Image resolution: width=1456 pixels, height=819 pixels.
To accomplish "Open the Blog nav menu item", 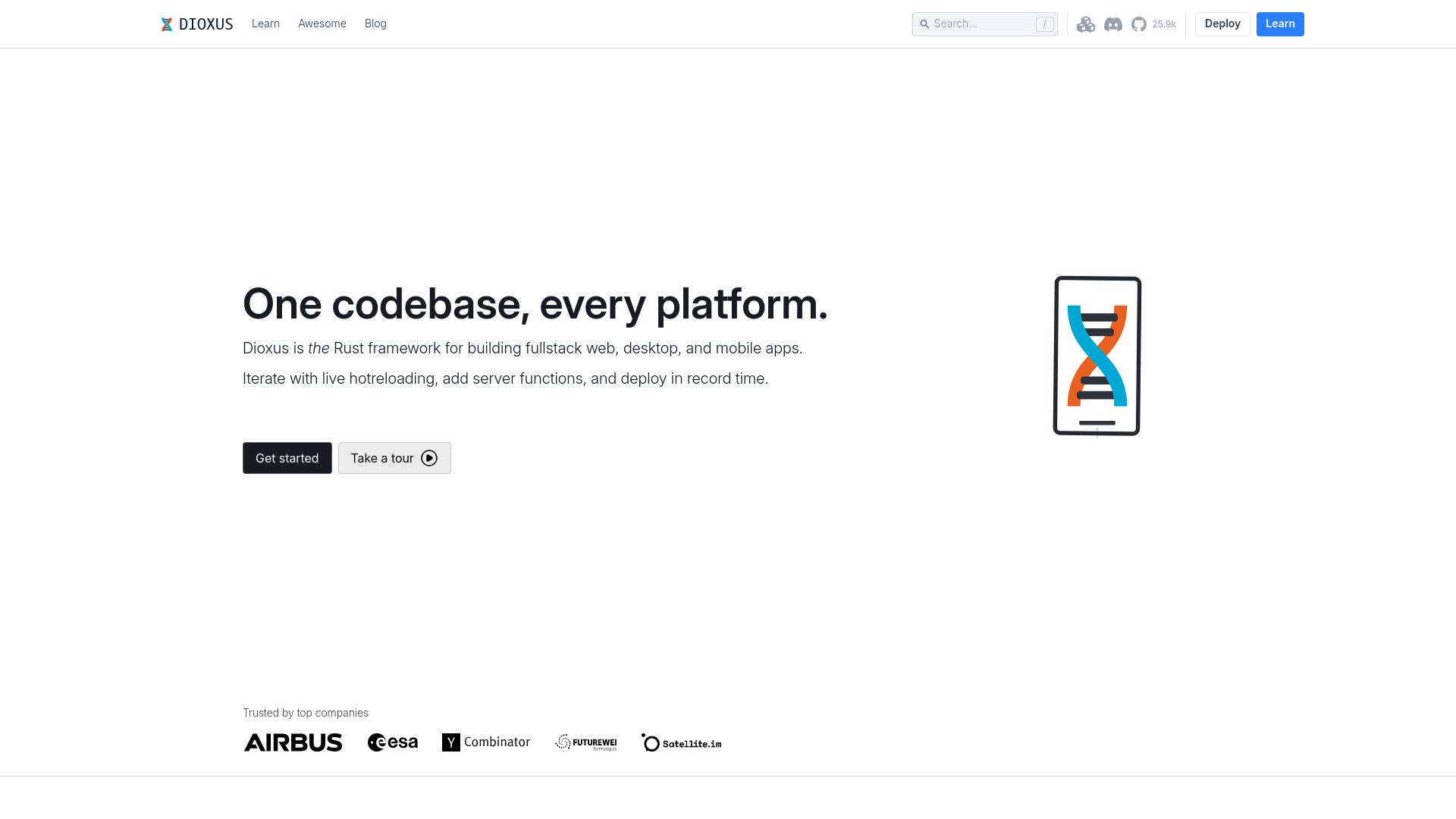I will [375, 24].
